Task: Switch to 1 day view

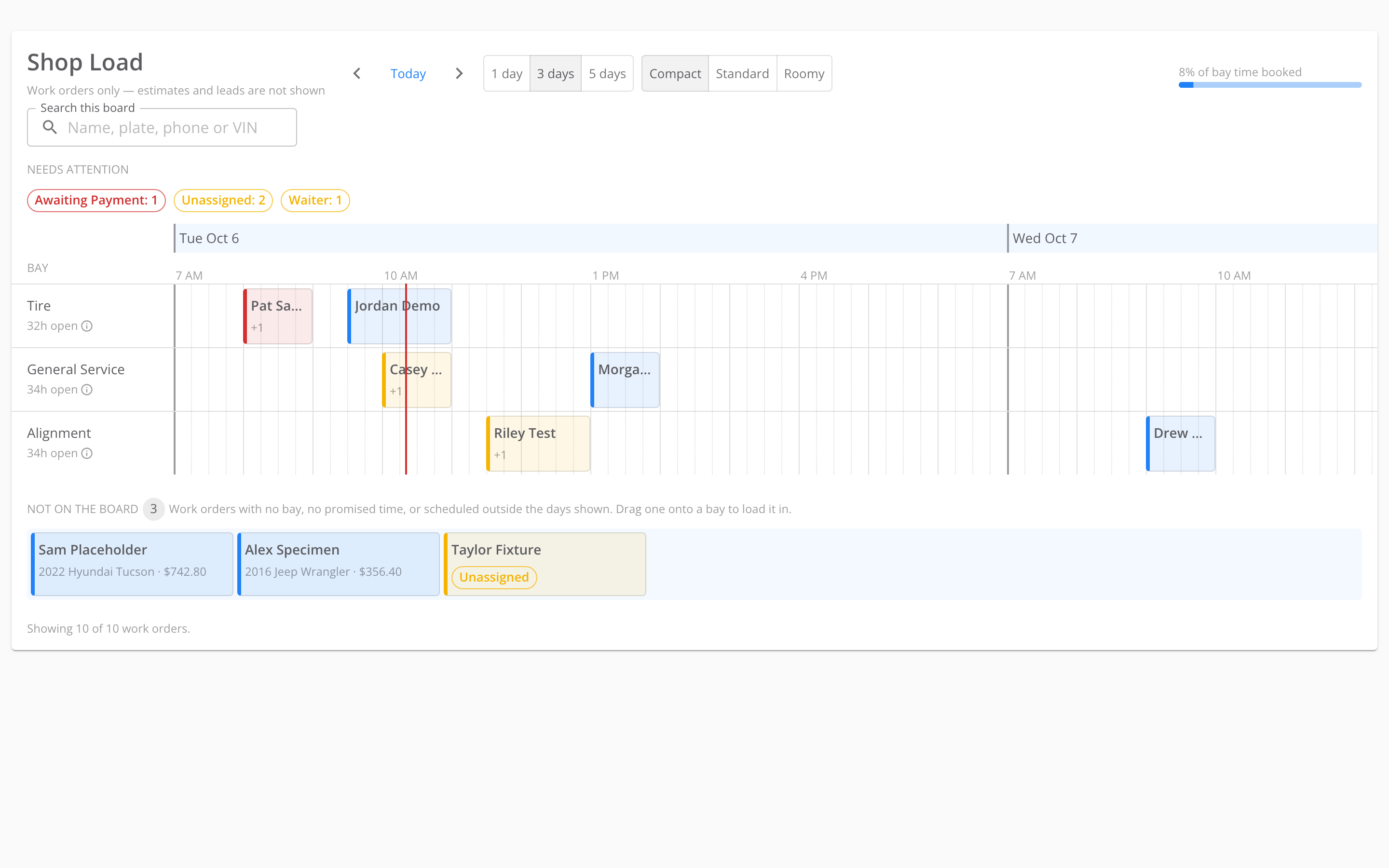Action: point(507,73)
